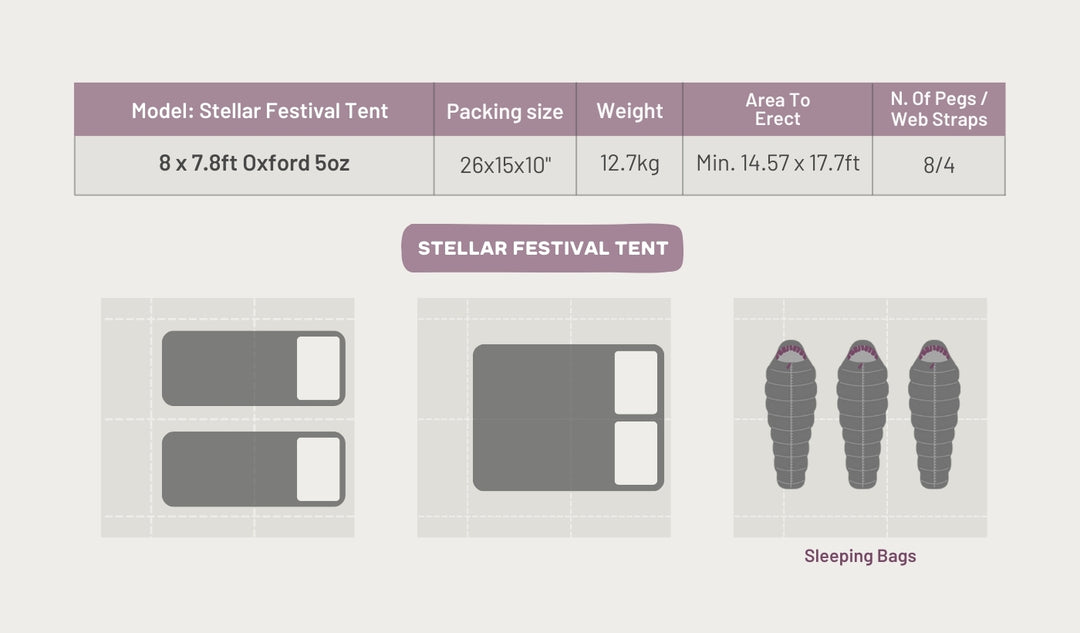Screen dimensions: 1080x633
Task: Select the middle sleeping bag icon
Action: click(x=862, y=413)
